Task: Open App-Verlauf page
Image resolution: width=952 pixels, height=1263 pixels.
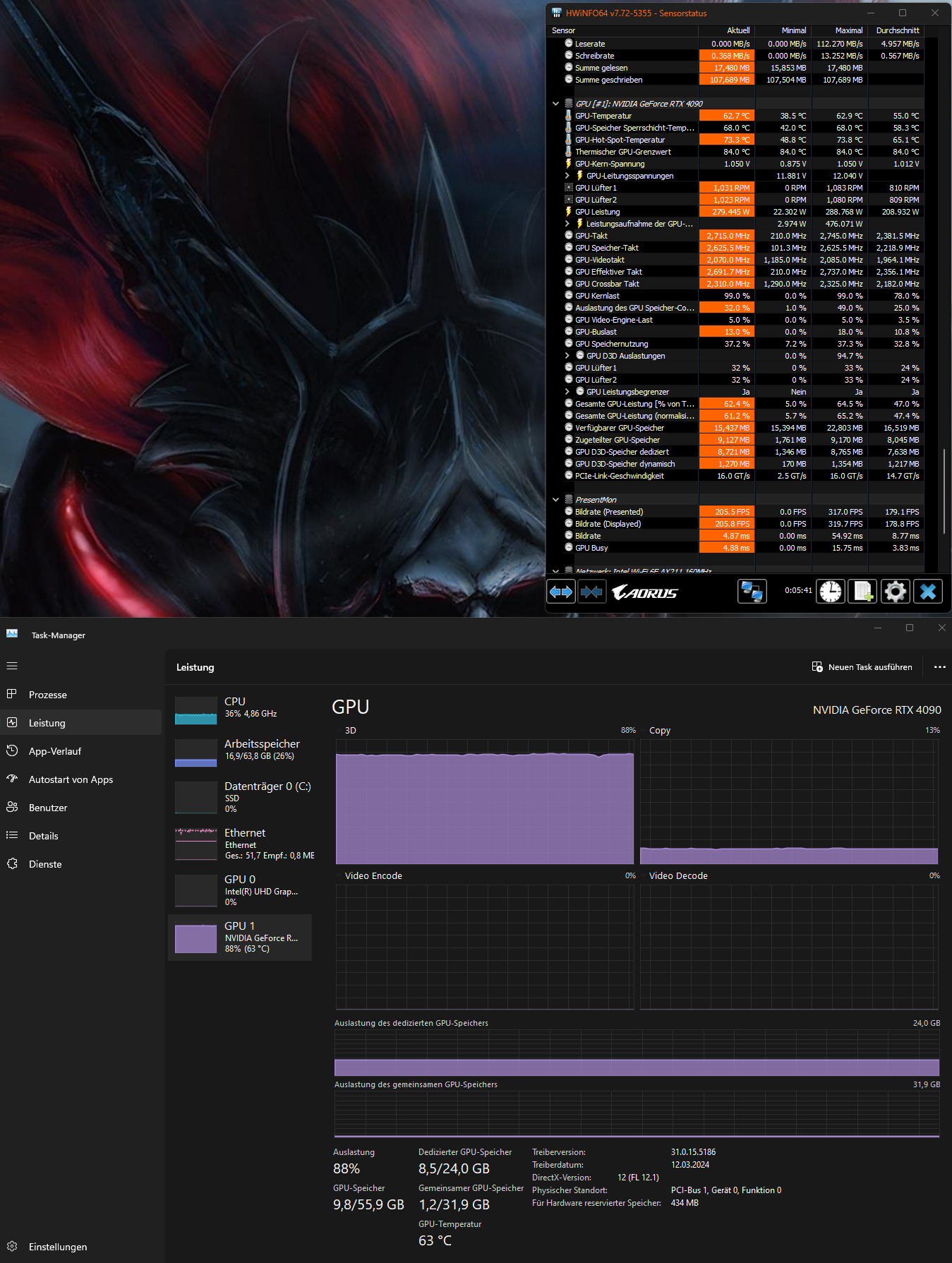Action: coord(81,751)
